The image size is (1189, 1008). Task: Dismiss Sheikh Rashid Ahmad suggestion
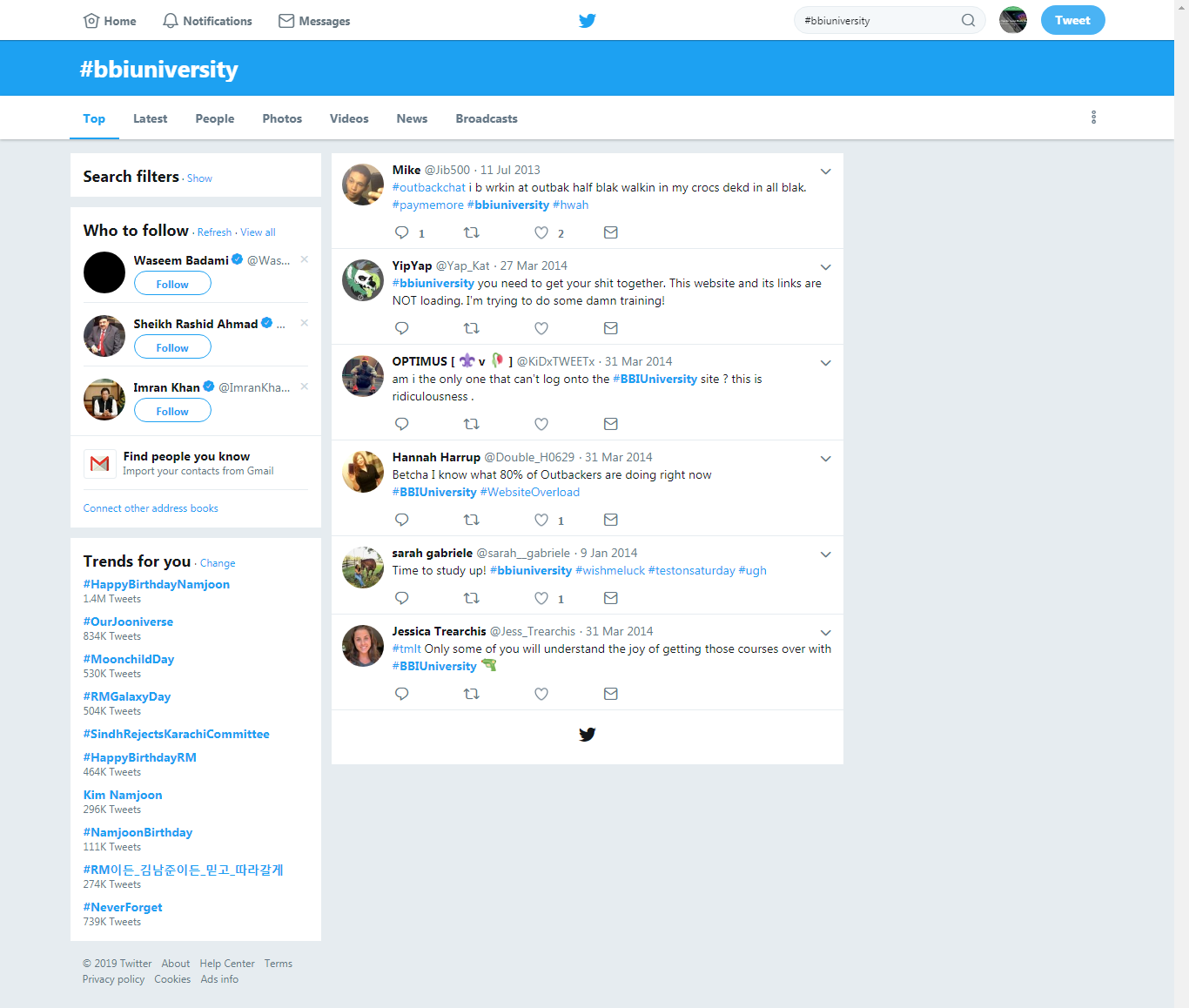[305, 323]
